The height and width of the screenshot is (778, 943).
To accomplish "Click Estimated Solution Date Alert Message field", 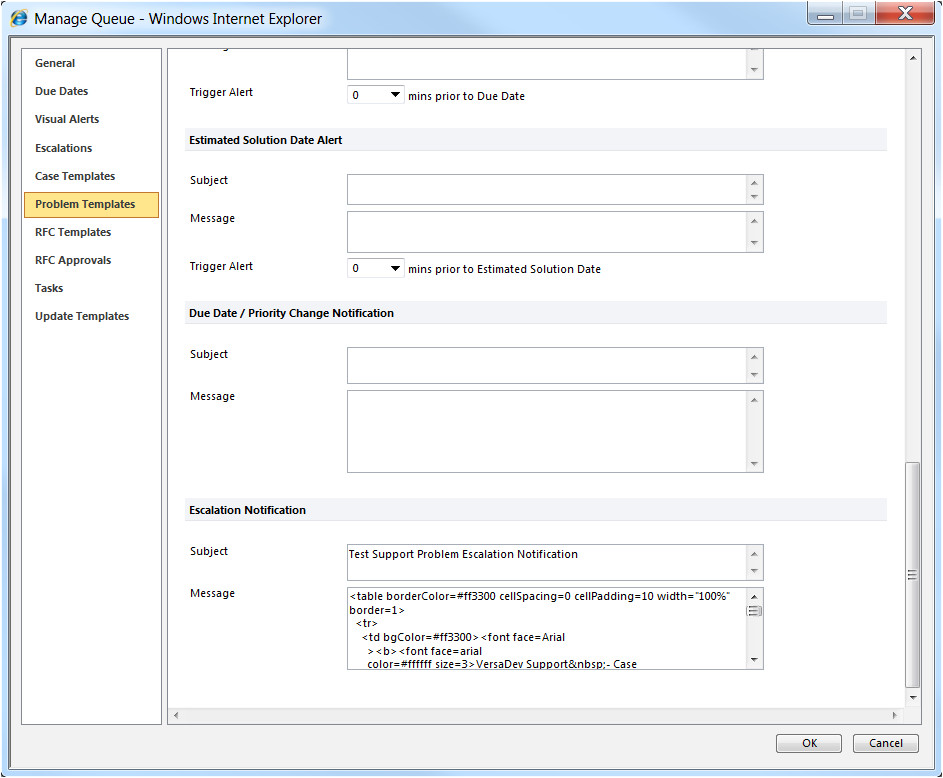I will 547,231.
